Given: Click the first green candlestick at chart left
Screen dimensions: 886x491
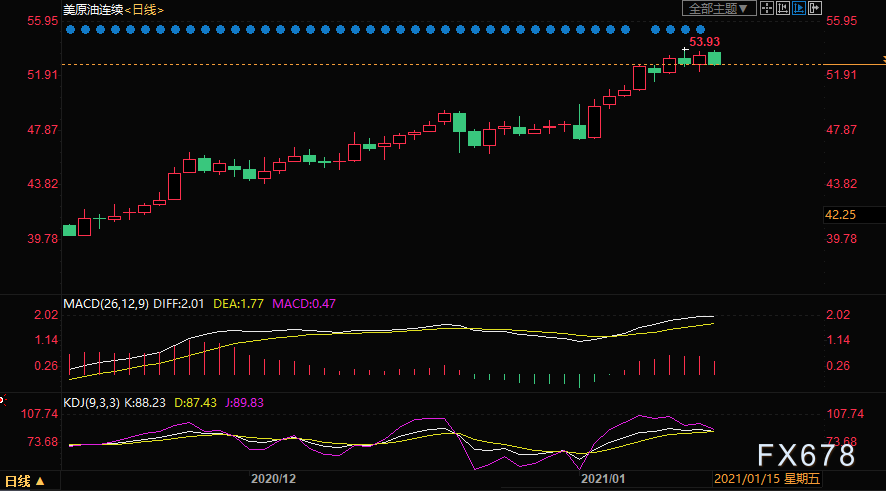Looking at the screenshot, I should click(70, 230).
